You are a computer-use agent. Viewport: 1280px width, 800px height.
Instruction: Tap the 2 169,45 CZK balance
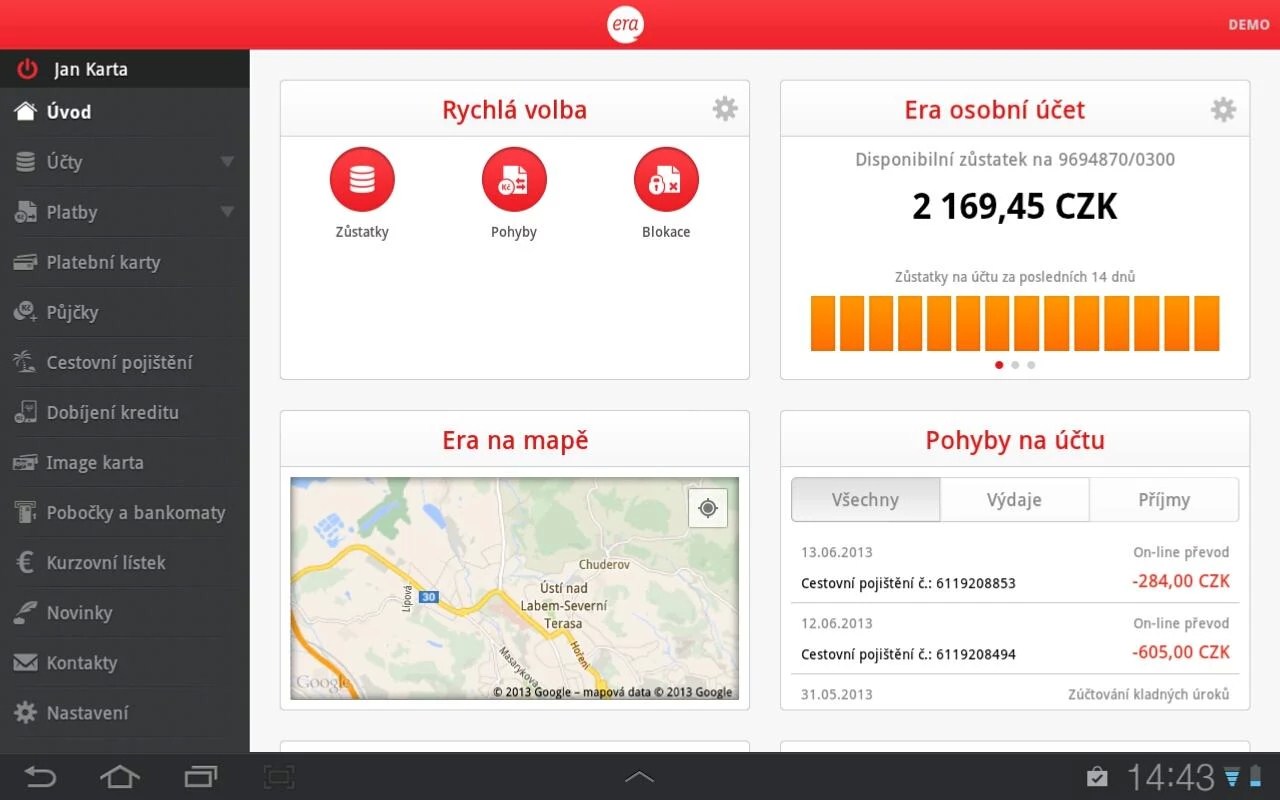pos(1015,206)
